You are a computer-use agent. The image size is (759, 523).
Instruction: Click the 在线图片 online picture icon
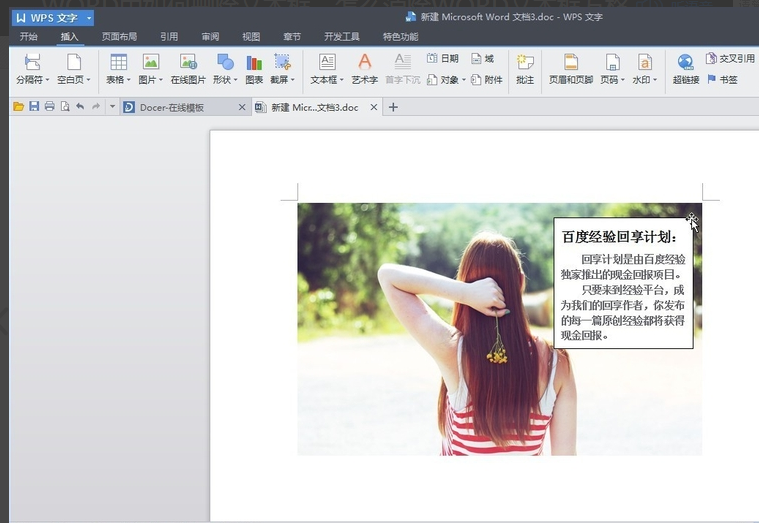coord(187,63)
